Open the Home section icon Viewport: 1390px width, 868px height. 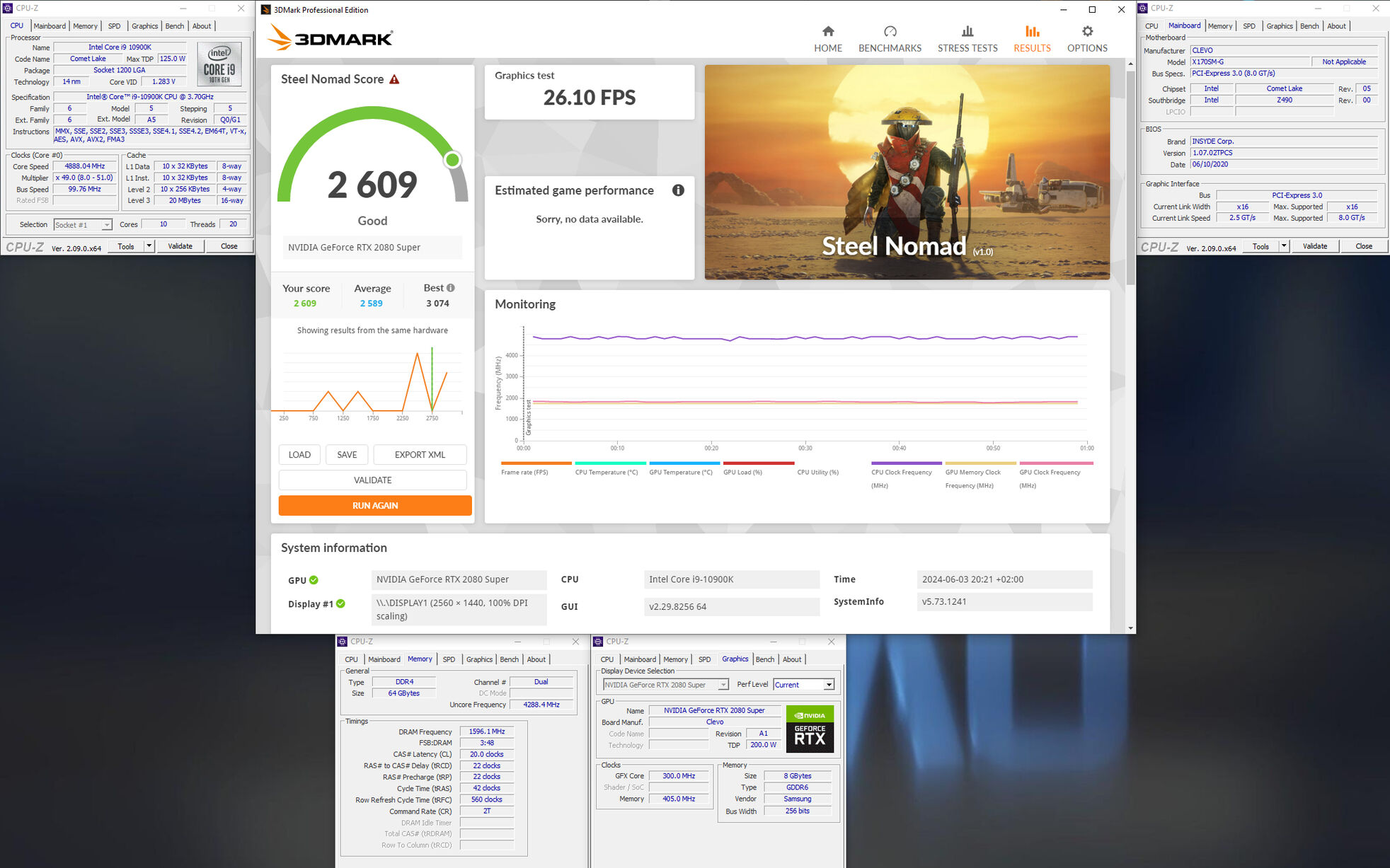[x=827, y=32]
